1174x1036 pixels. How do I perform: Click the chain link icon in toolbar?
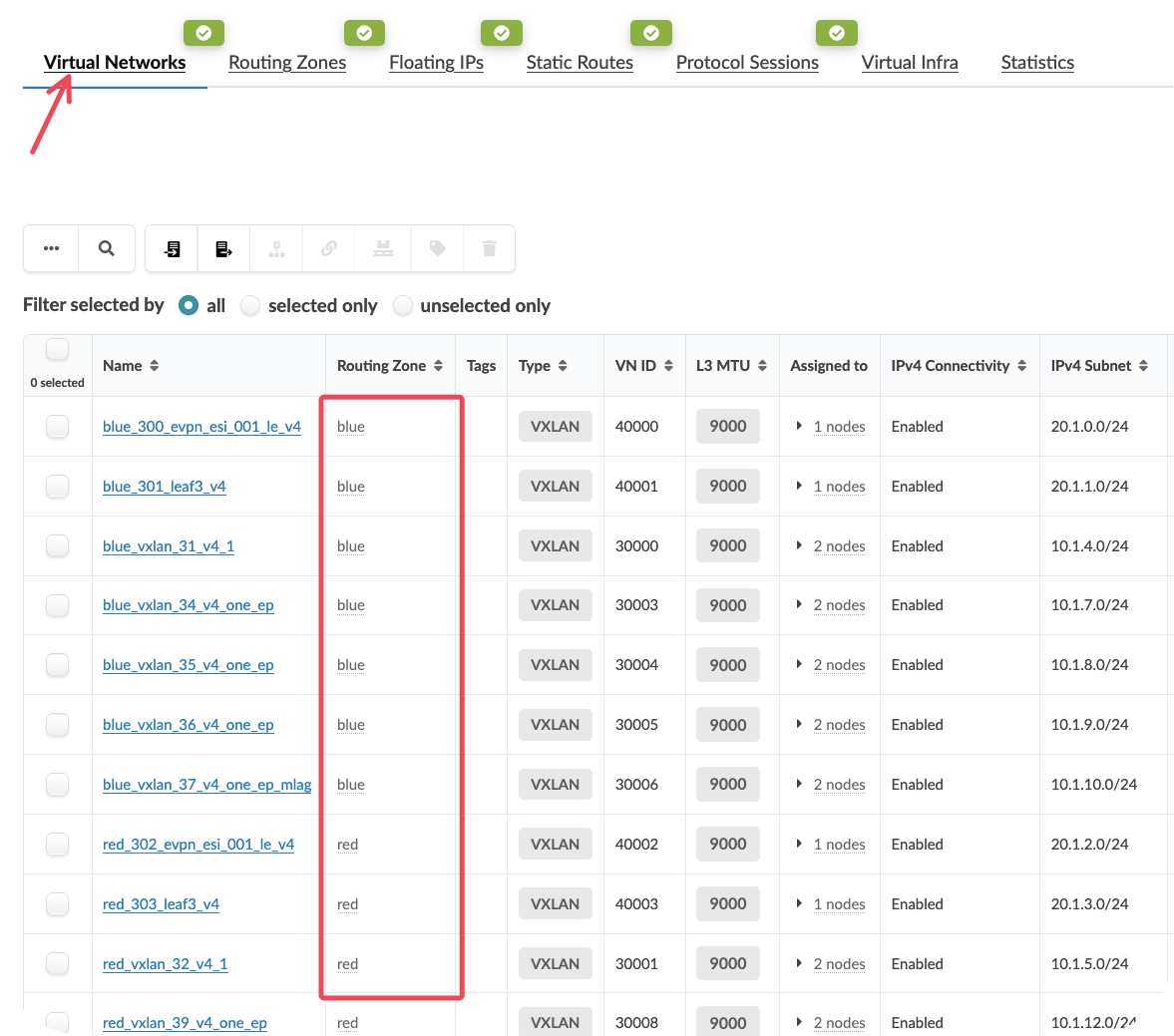329,248
